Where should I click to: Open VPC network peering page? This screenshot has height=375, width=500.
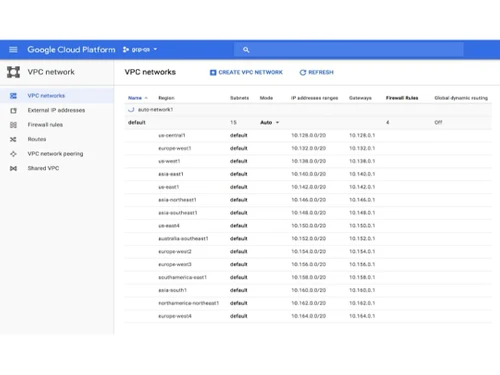pos(55,154)
